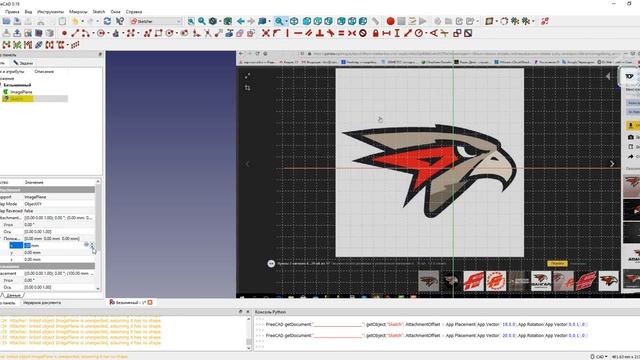Viewport: 640px width, 360px height.
Task: Select the Trim Edge tool
Action: [x=208, y=33]
